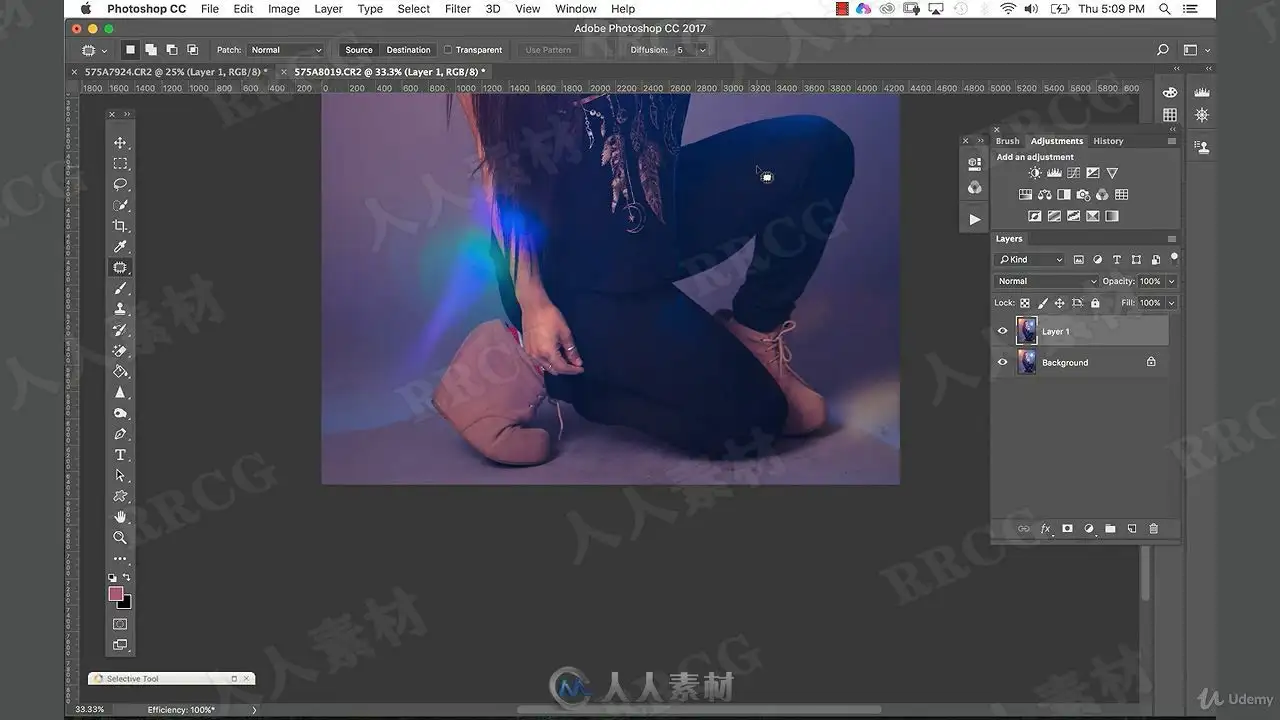
Task: Switch to the History panel tab
Action: [1108, 141]
